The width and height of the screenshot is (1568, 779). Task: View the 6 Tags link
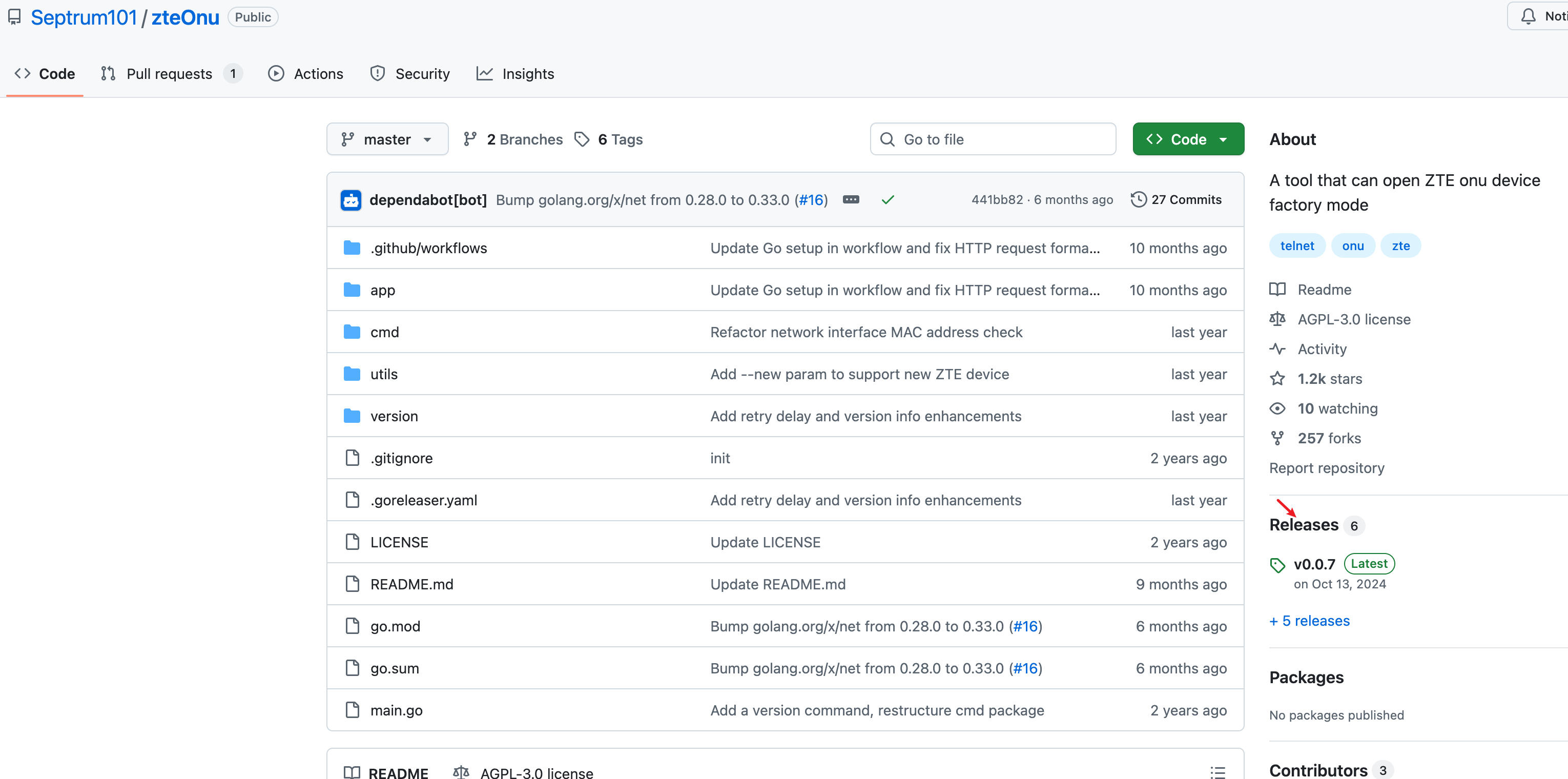pyautogui.click(x=609, y=139)
